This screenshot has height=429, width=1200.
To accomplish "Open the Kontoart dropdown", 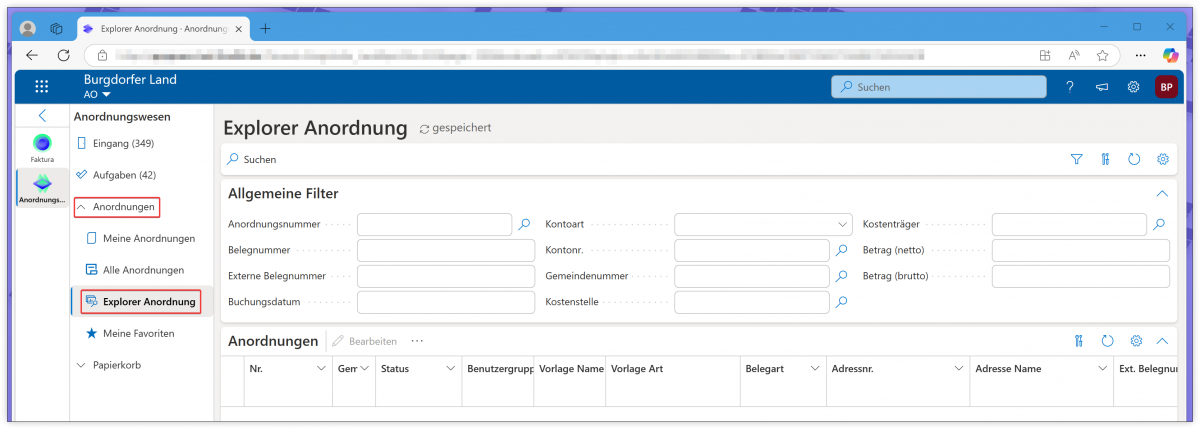I will 764,224.
